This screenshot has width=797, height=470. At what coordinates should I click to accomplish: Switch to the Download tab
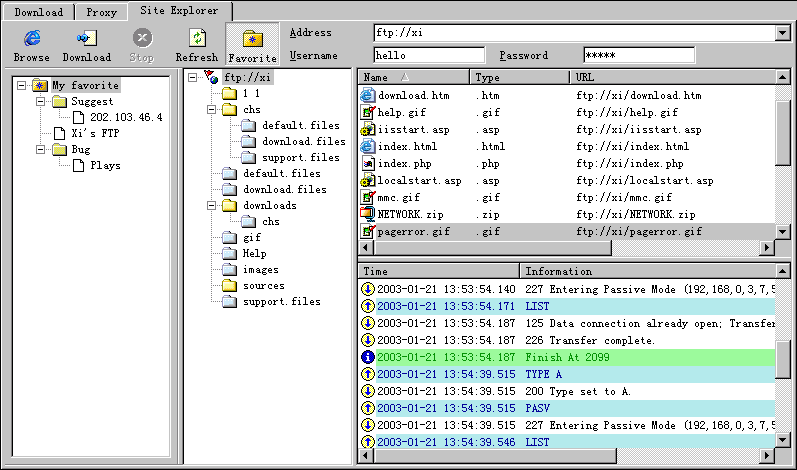[39, 12]
